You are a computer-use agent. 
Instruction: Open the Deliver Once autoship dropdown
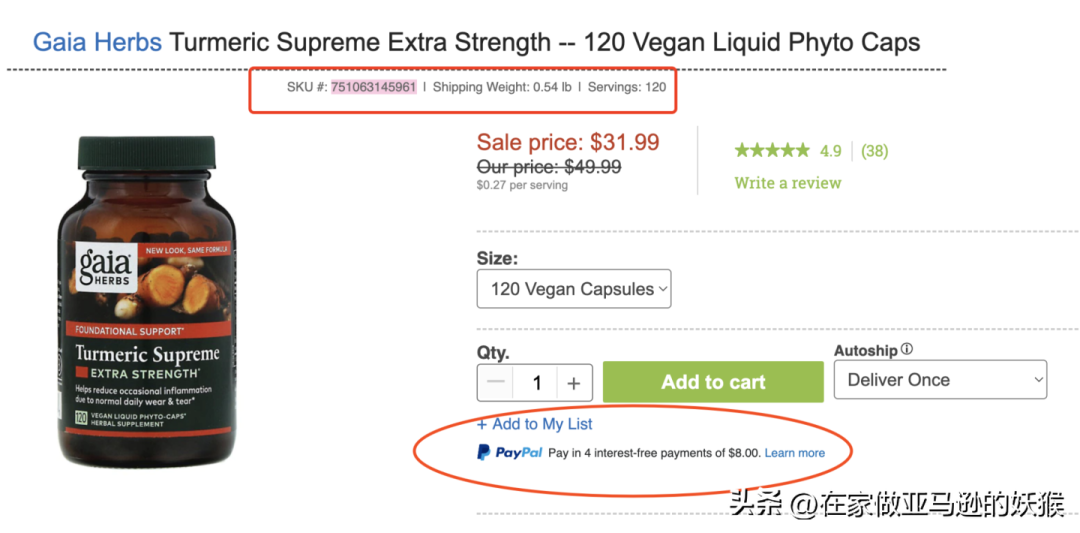point(940,379)
